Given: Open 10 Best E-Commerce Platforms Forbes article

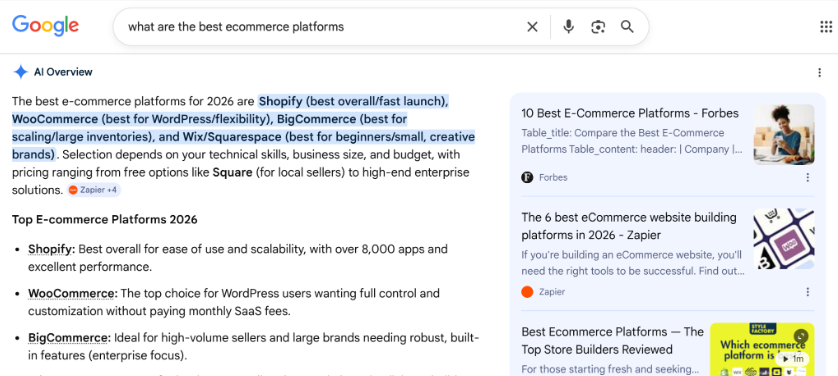Looking at the screenshot, I should point(630,113).
